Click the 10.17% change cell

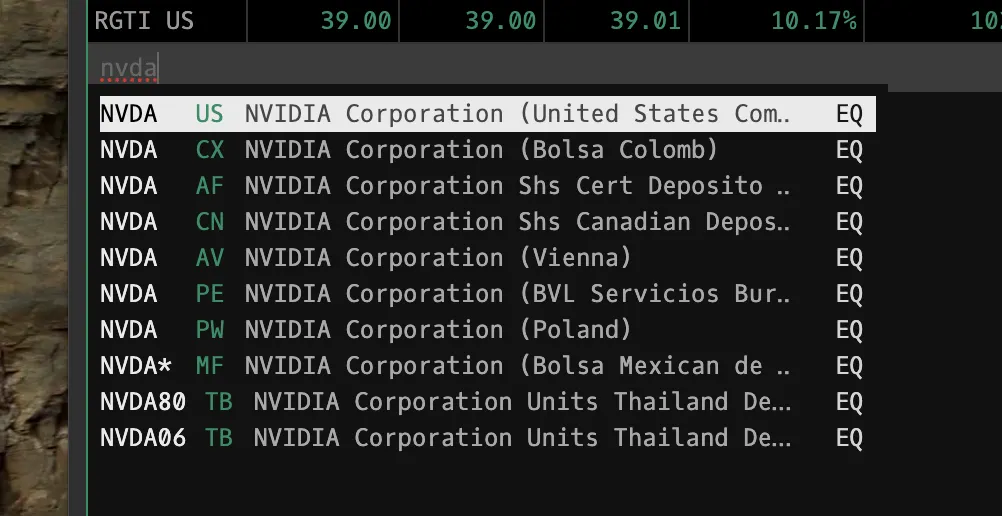pos(776,20)
